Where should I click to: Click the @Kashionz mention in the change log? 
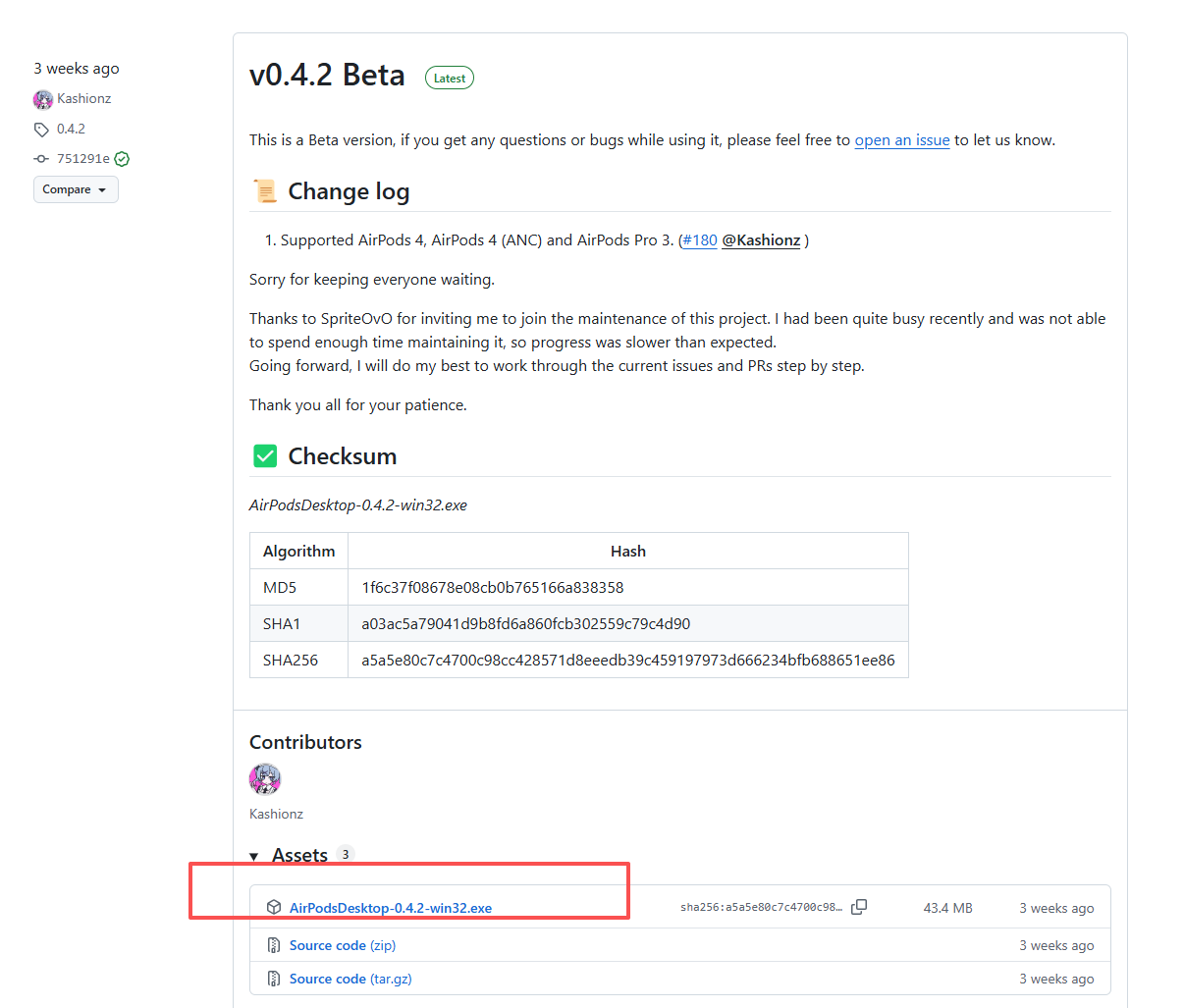tap(761, 240)
